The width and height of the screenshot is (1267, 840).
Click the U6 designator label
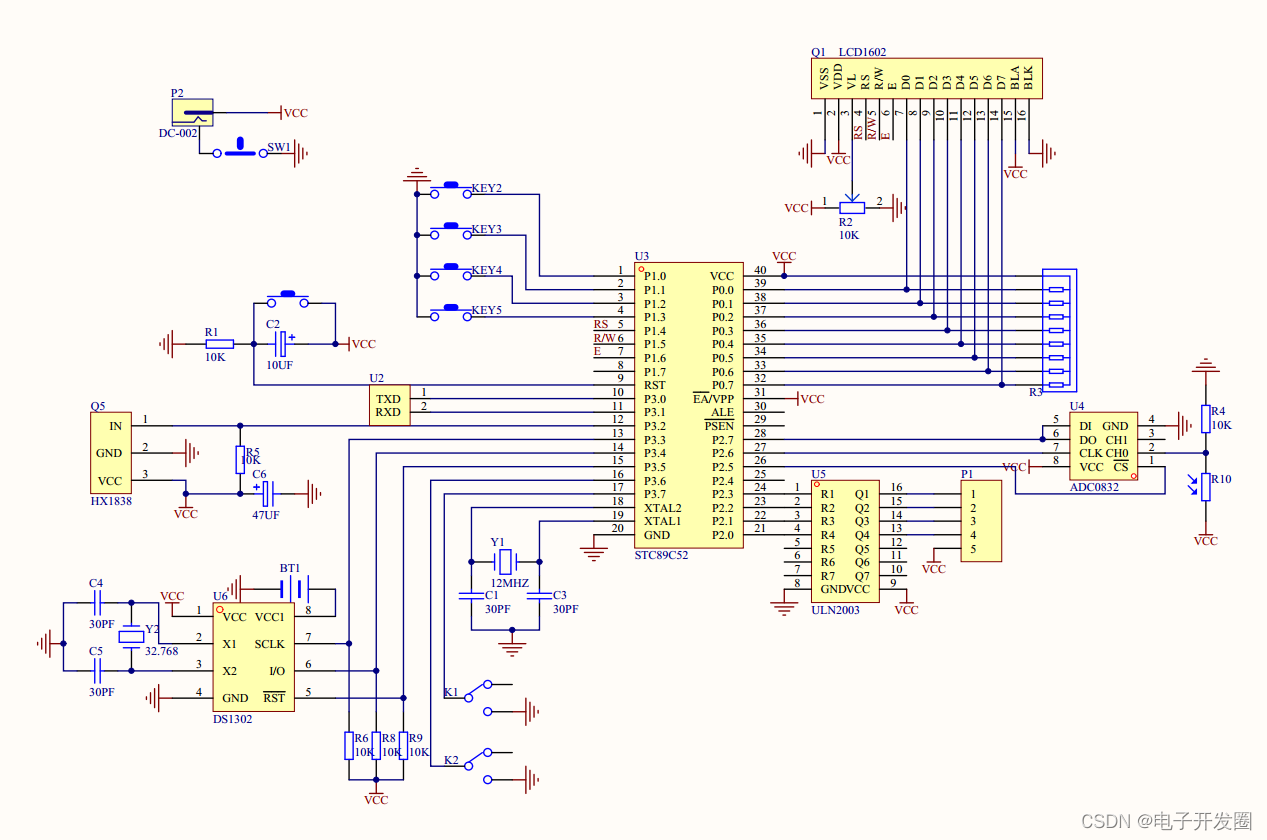[x=220, y=596]
